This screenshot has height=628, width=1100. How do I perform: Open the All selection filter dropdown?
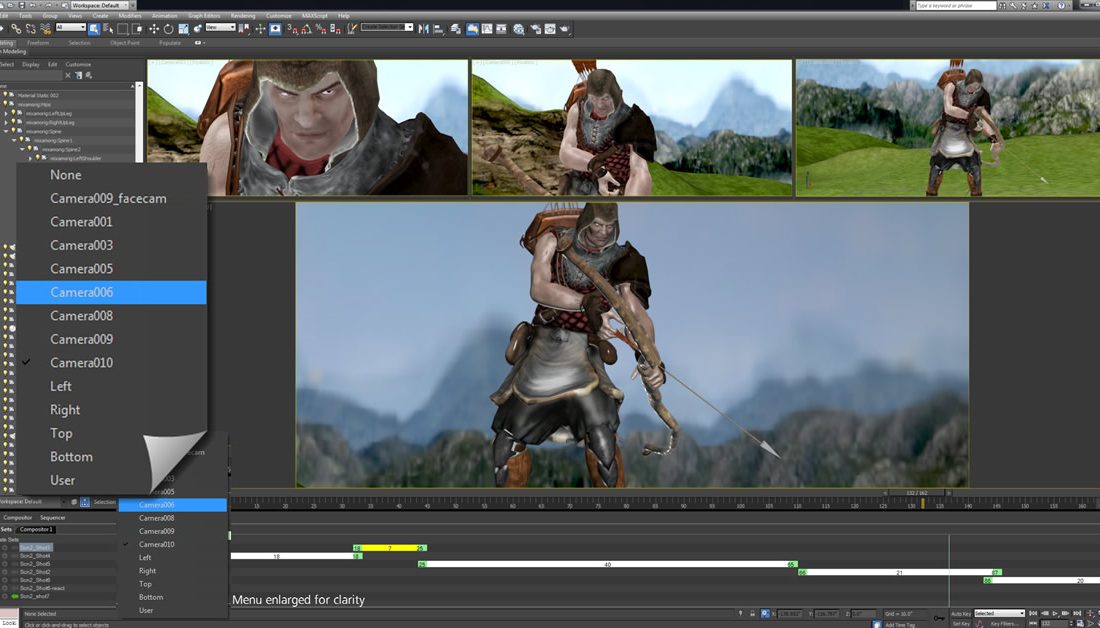[70, 27]
